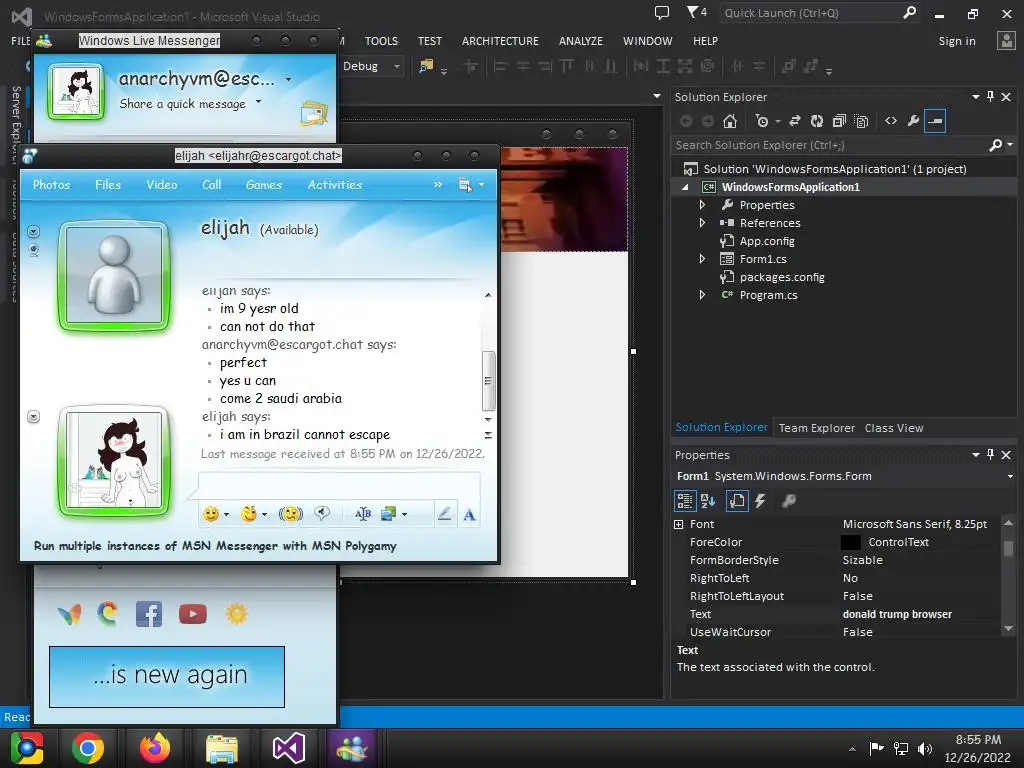
Task: Click the View Code icon in Solution Explorer
Action: coord(891,121)
